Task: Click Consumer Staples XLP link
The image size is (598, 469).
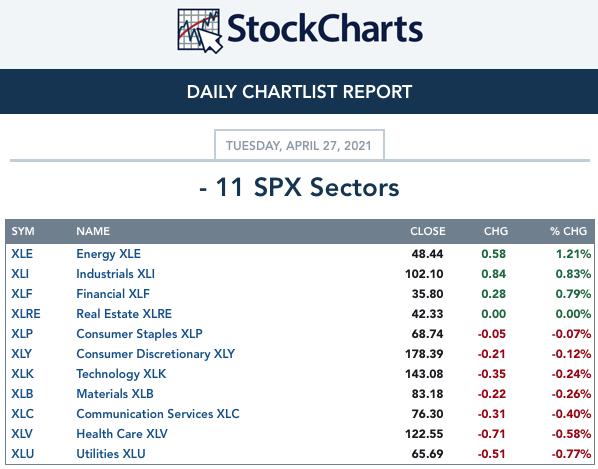Action: coord(139,334)
